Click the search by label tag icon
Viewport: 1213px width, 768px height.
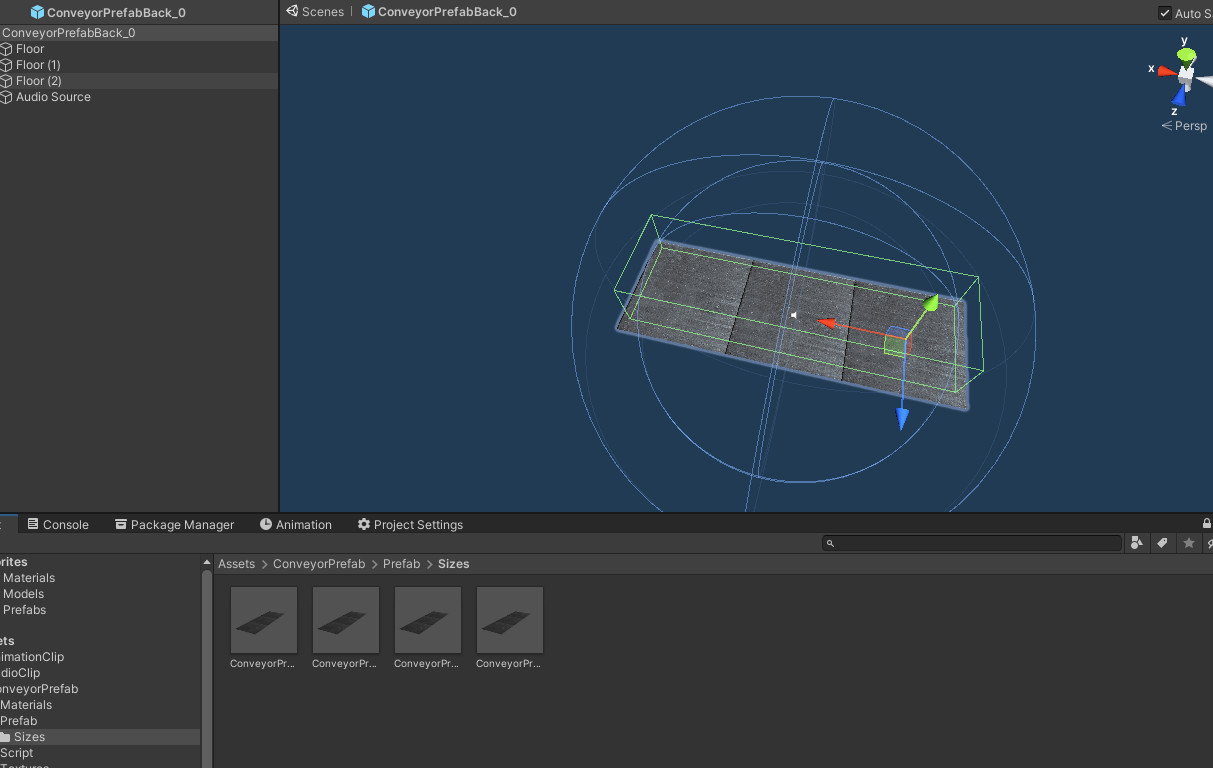(1162, 543)
